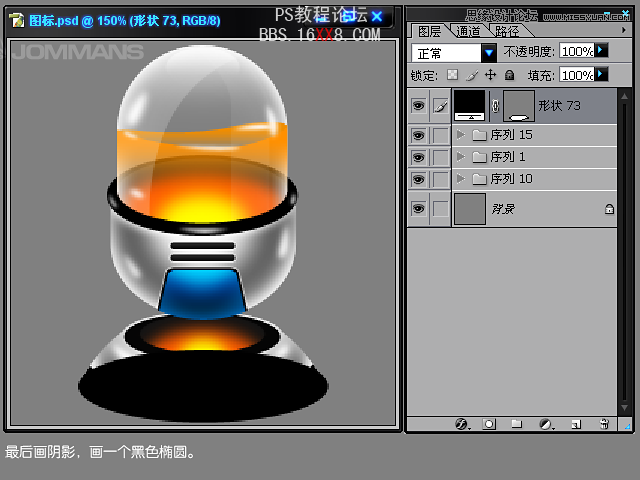Select the 形状 73 vector mask thumbnail
This screenshot has width=640, height=480.
pos(519,105)
